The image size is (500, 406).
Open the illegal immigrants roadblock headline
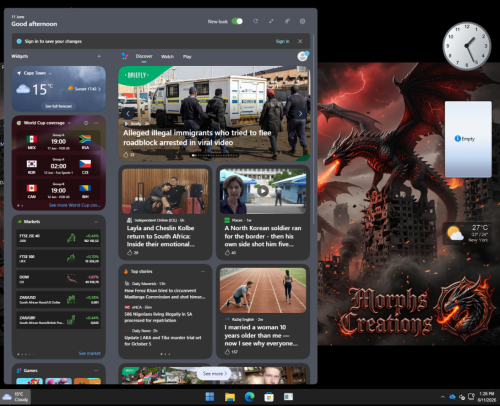197,138
